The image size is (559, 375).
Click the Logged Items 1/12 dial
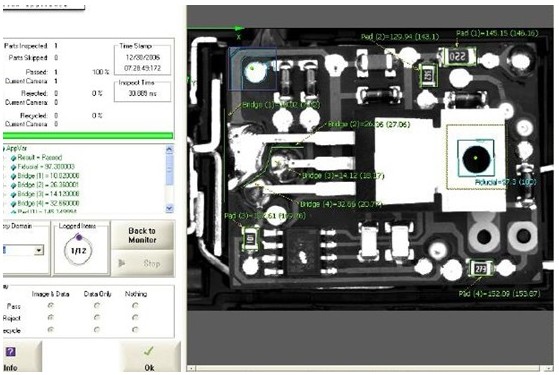78,250
